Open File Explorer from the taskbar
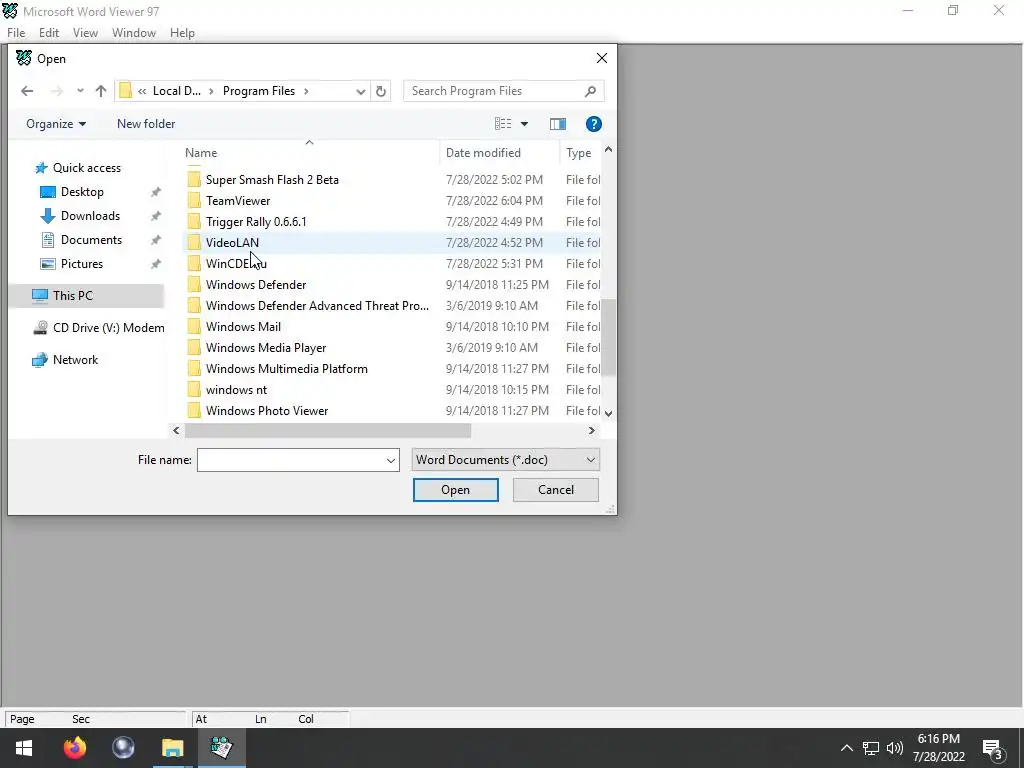 (172, 748)
